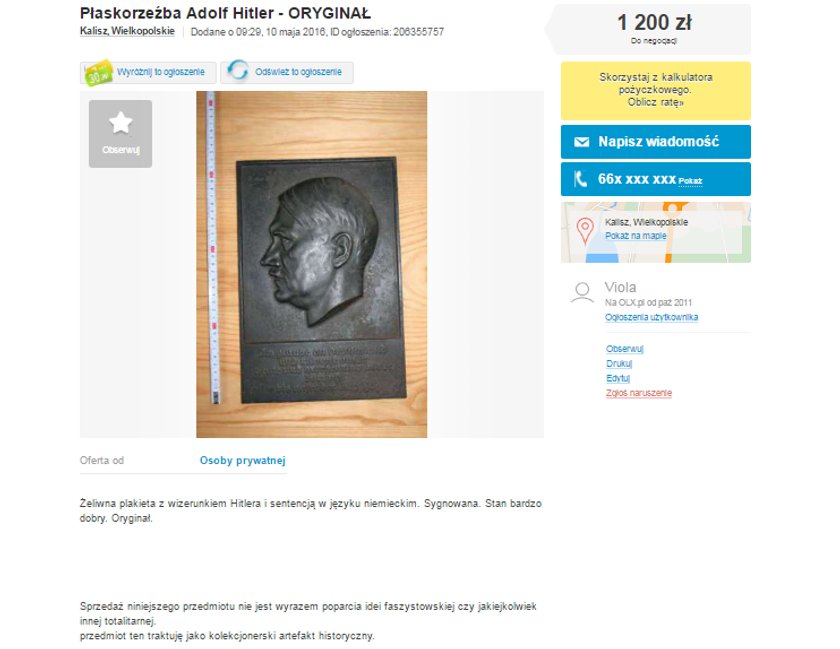Click the user avatar icon beside Viola
Viewport: 840px width, 649px height.
coord(582,293)
